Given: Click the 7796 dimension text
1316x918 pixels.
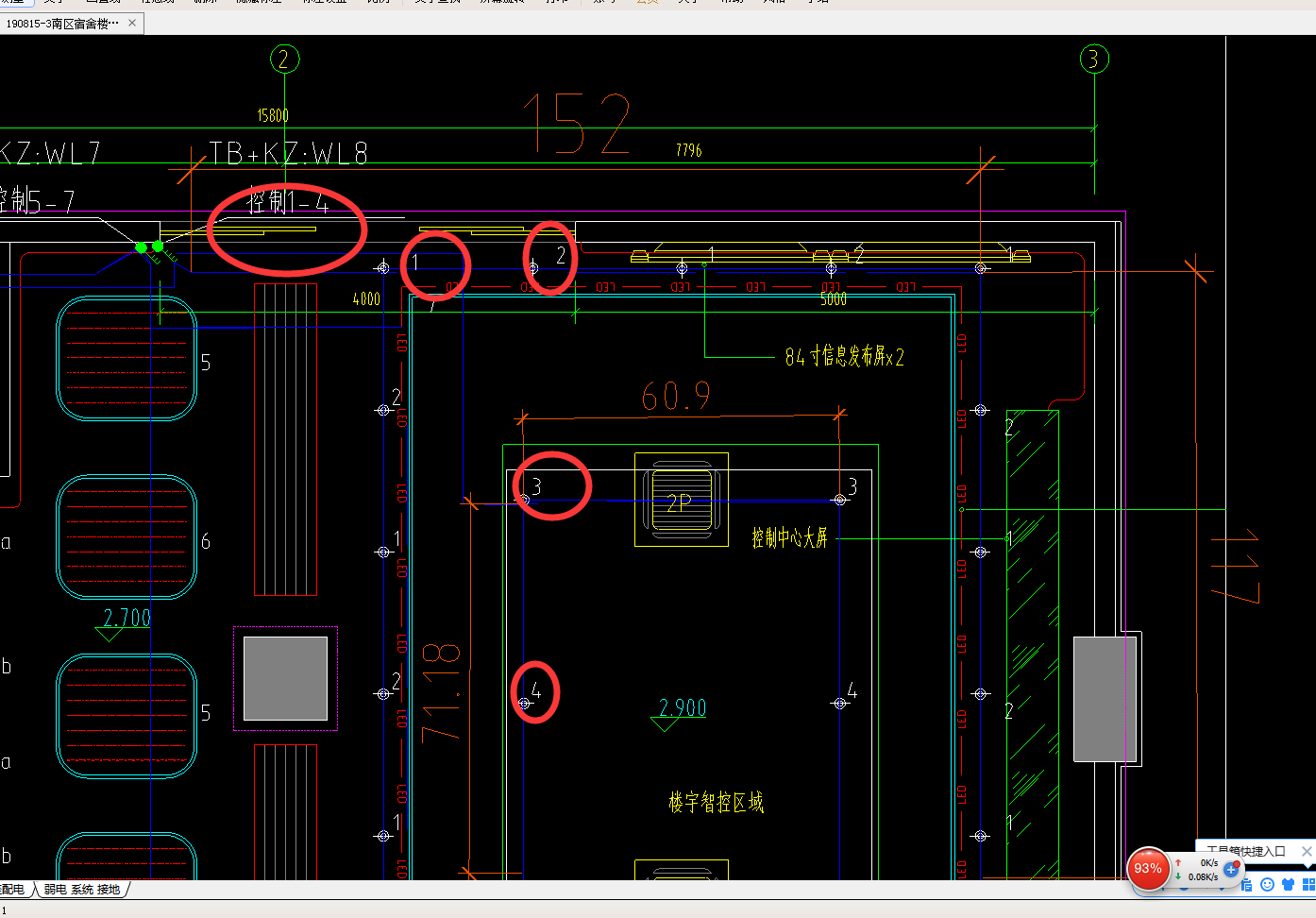Looking at the screenshot, I should click(x=689, y=150).
